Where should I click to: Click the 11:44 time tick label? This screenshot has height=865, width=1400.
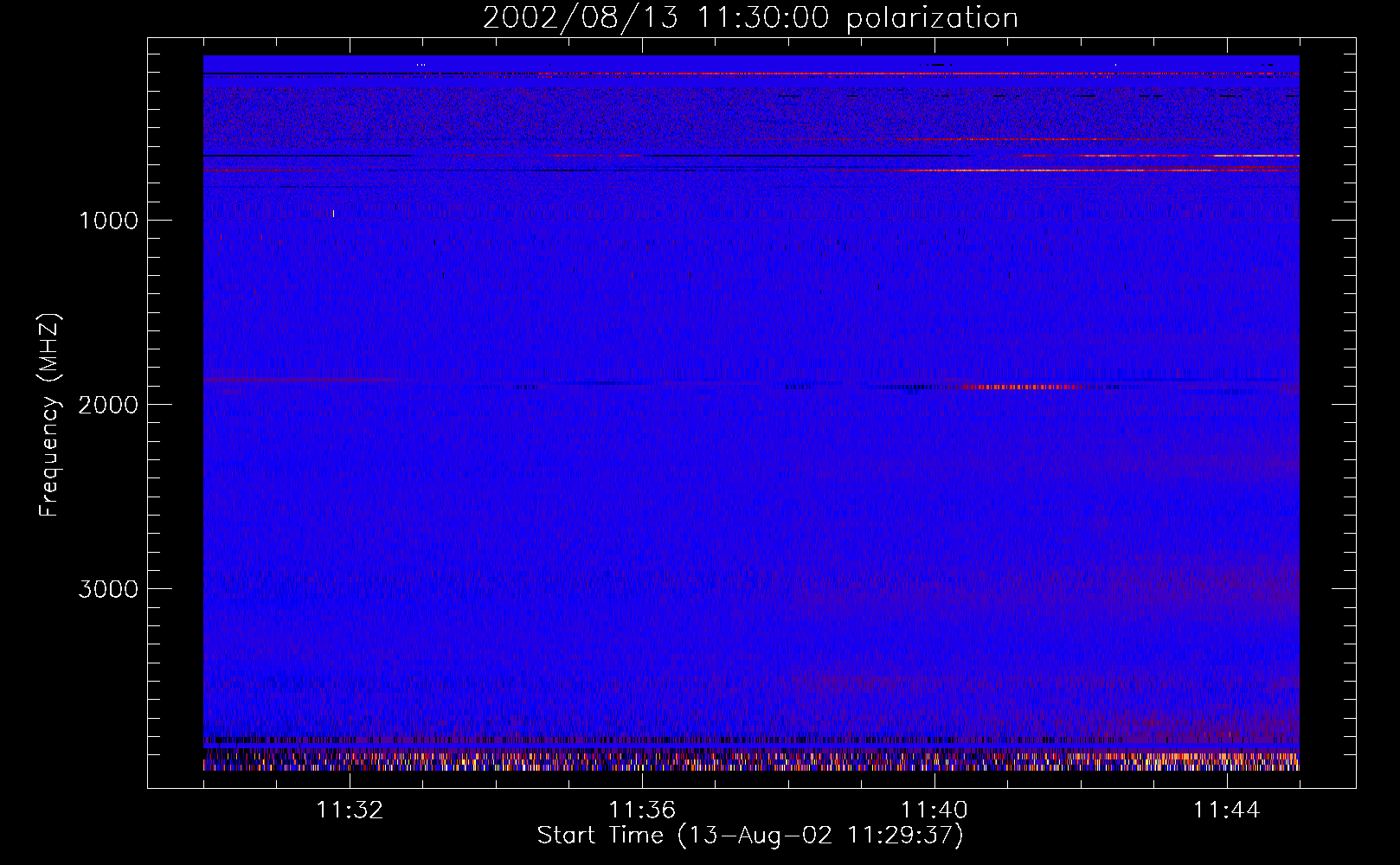pyautogui.click(x=1227, y=811)
